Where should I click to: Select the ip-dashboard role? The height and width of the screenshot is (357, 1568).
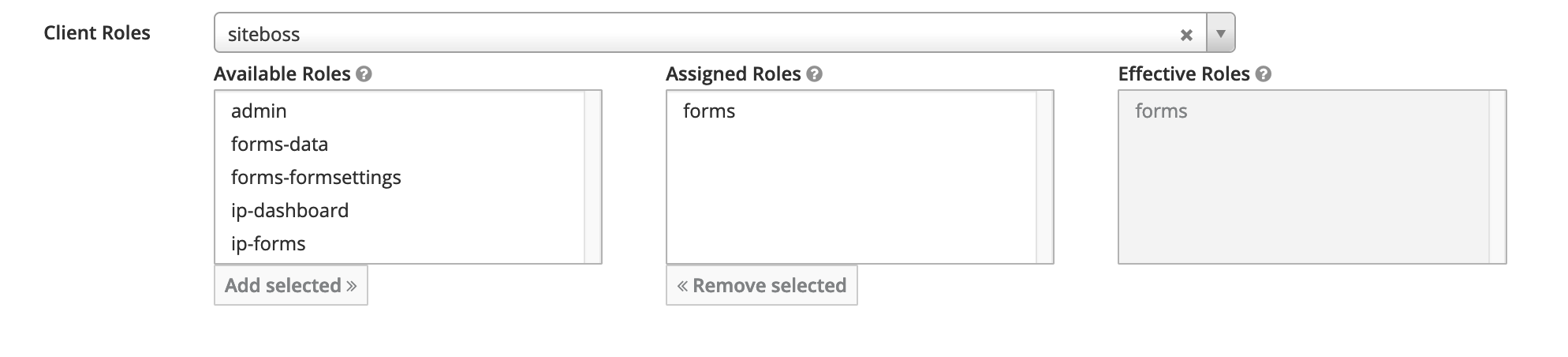point(289,211)
